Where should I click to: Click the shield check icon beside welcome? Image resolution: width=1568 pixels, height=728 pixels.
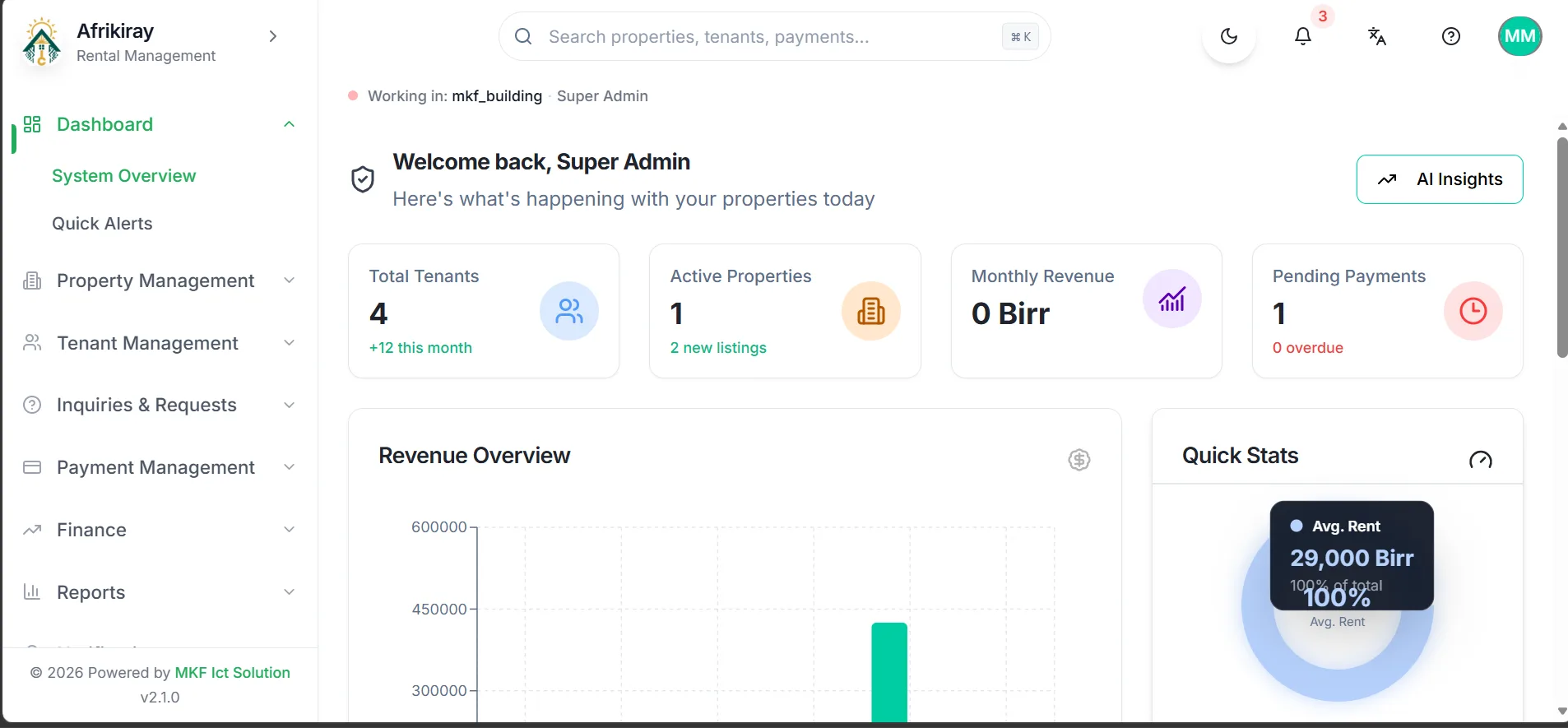363,179
